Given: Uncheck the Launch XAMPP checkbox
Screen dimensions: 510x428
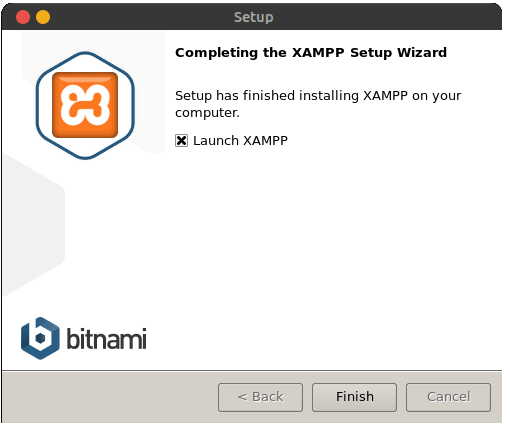Looking at the screenshot, I should (181, 141).
